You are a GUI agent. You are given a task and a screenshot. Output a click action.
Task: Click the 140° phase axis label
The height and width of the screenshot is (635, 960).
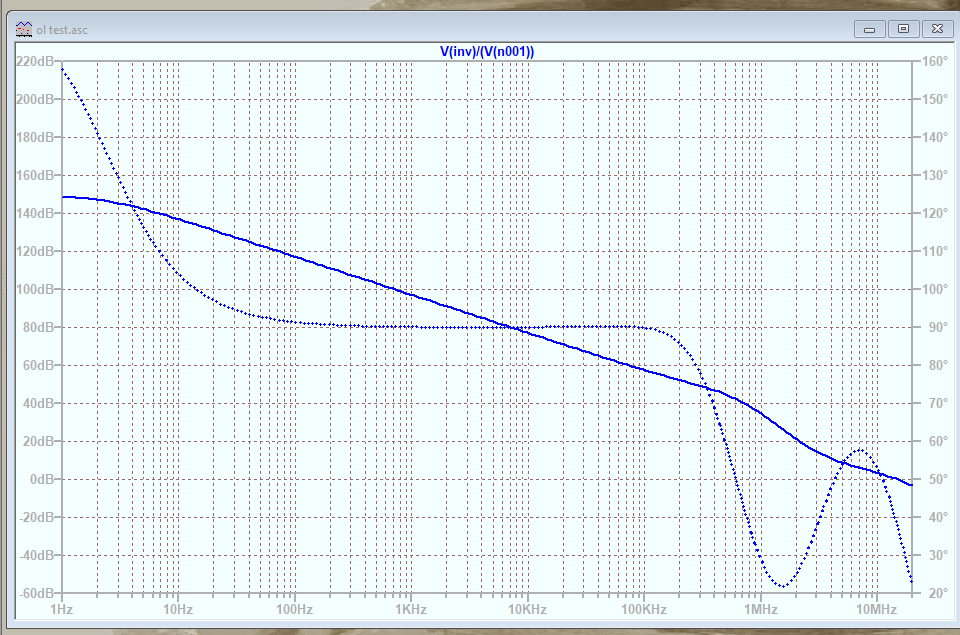(935, 137)
